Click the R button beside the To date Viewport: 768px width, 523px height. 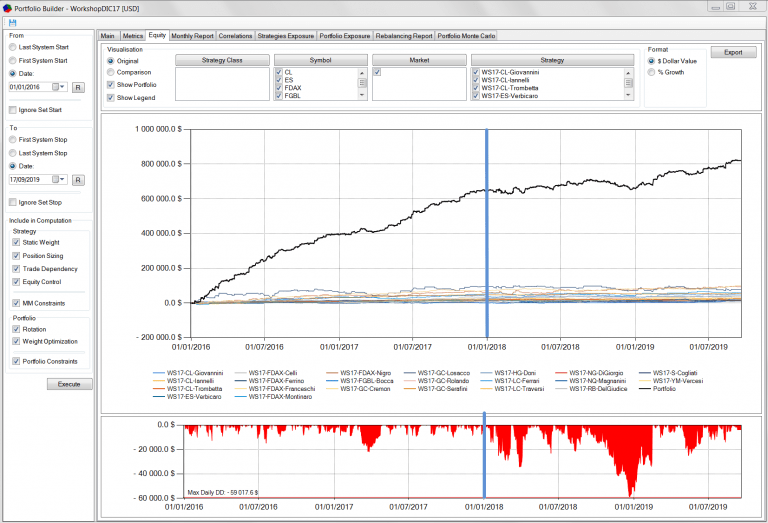click(x=78, y=180)
